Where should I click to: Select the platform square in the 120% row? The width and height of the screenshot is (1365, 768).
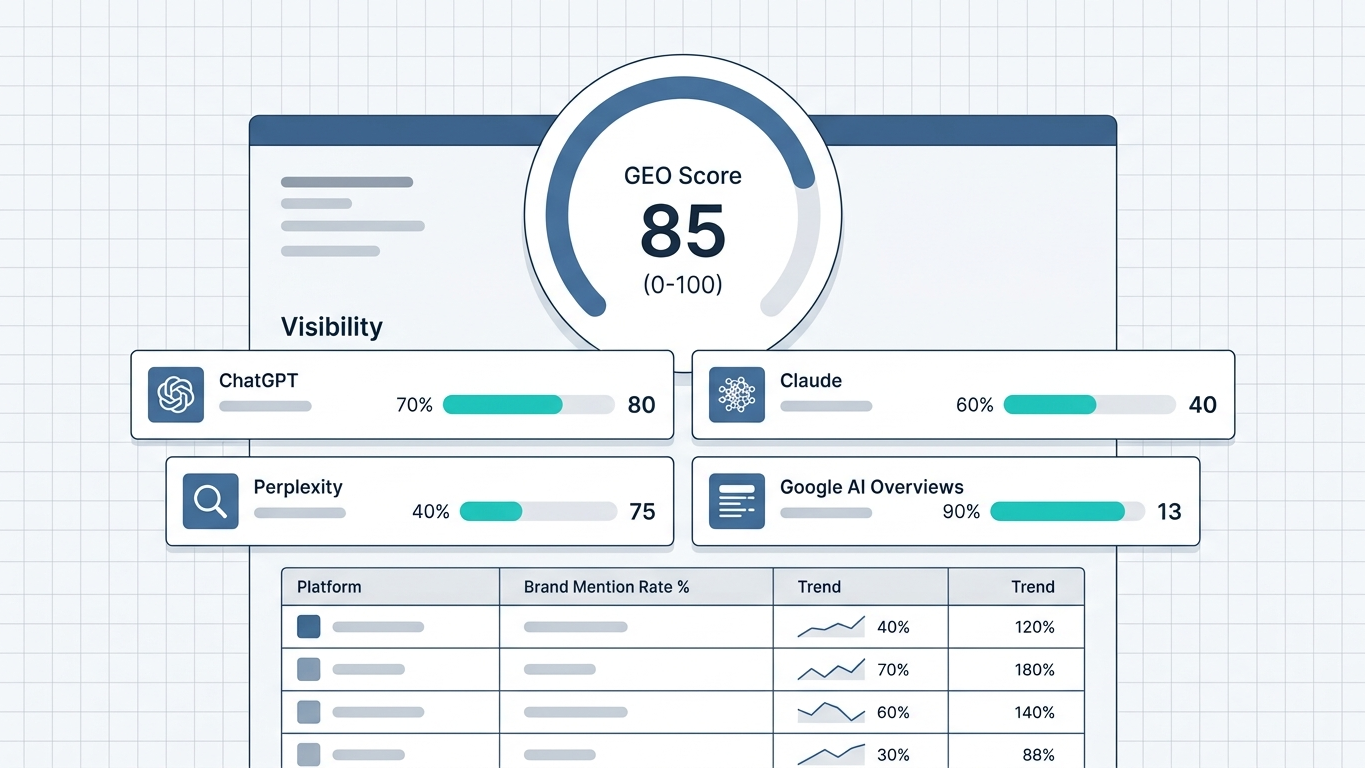[309, 627]
